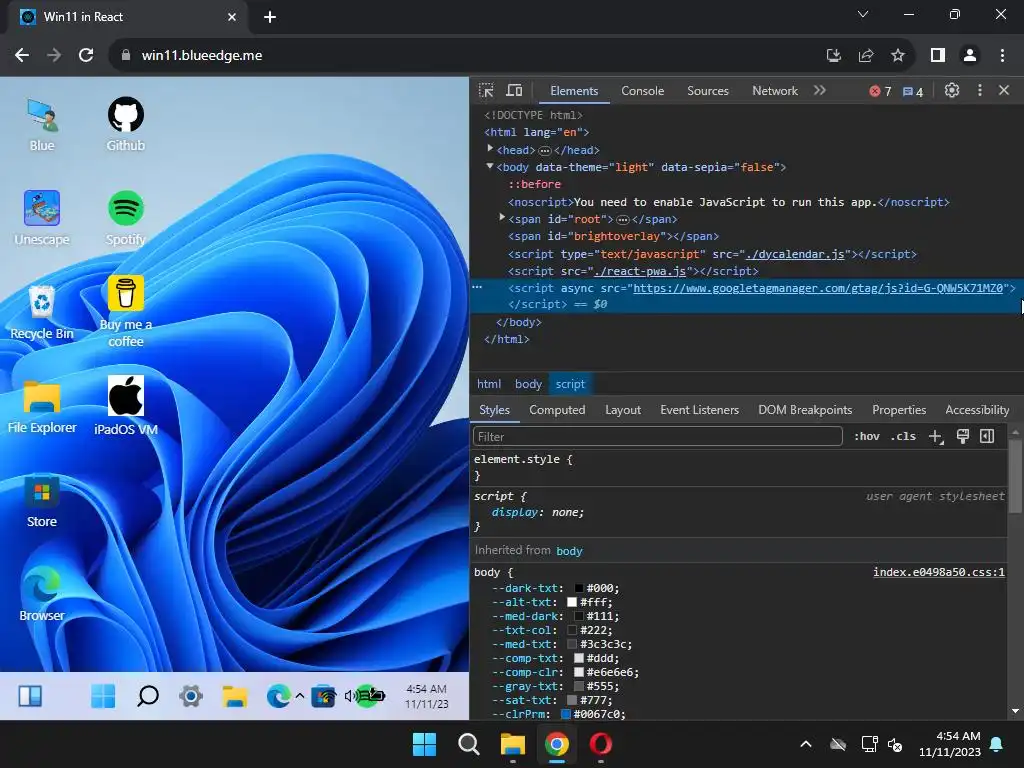Click the Styles pane scrollbar thumb

pyautogui.click(x=1015, y=476)
